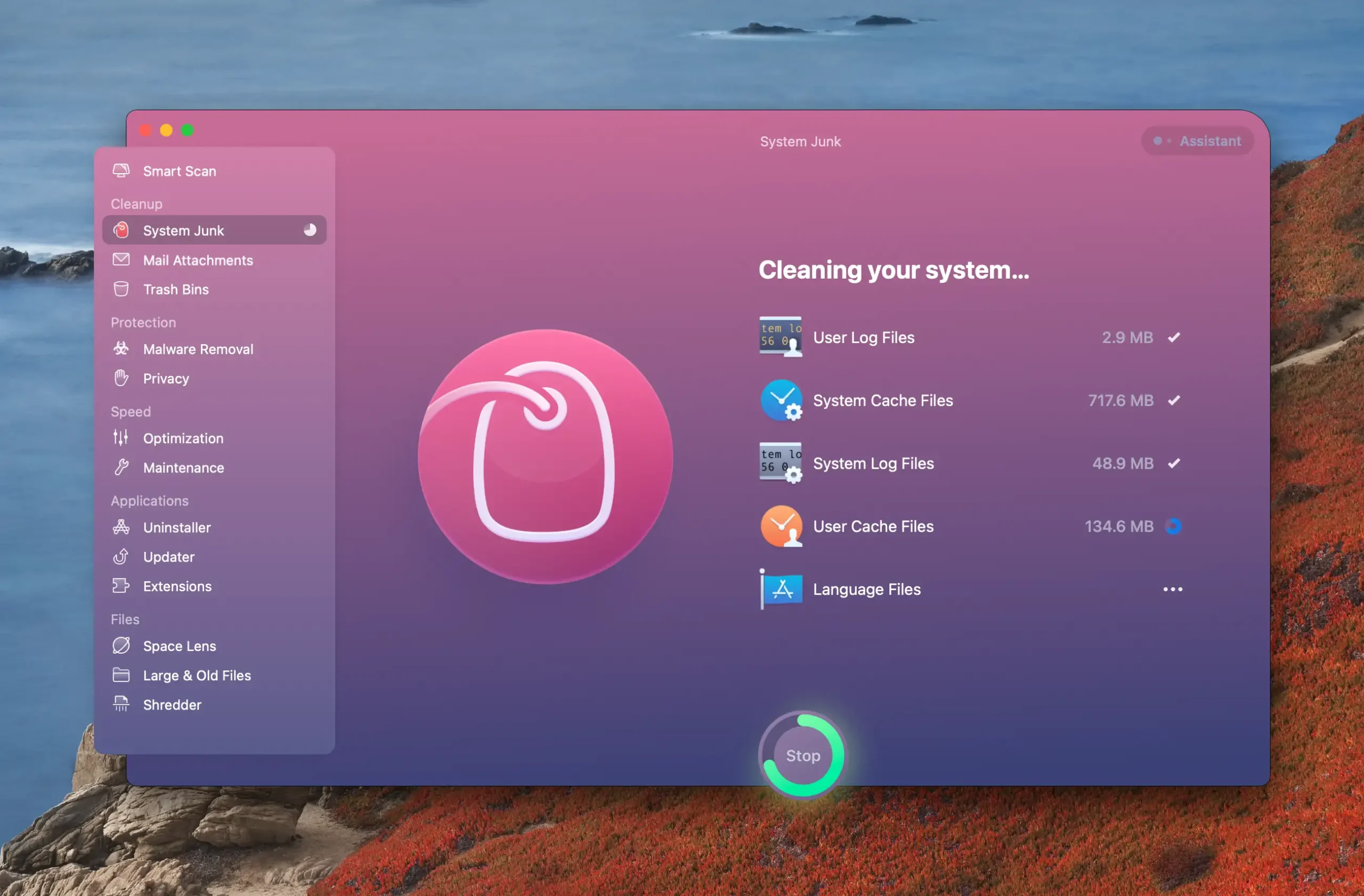The width and height of the screenshot is (1364, 896).
Task: Click the Speed section header
Action: coord(131,411)
